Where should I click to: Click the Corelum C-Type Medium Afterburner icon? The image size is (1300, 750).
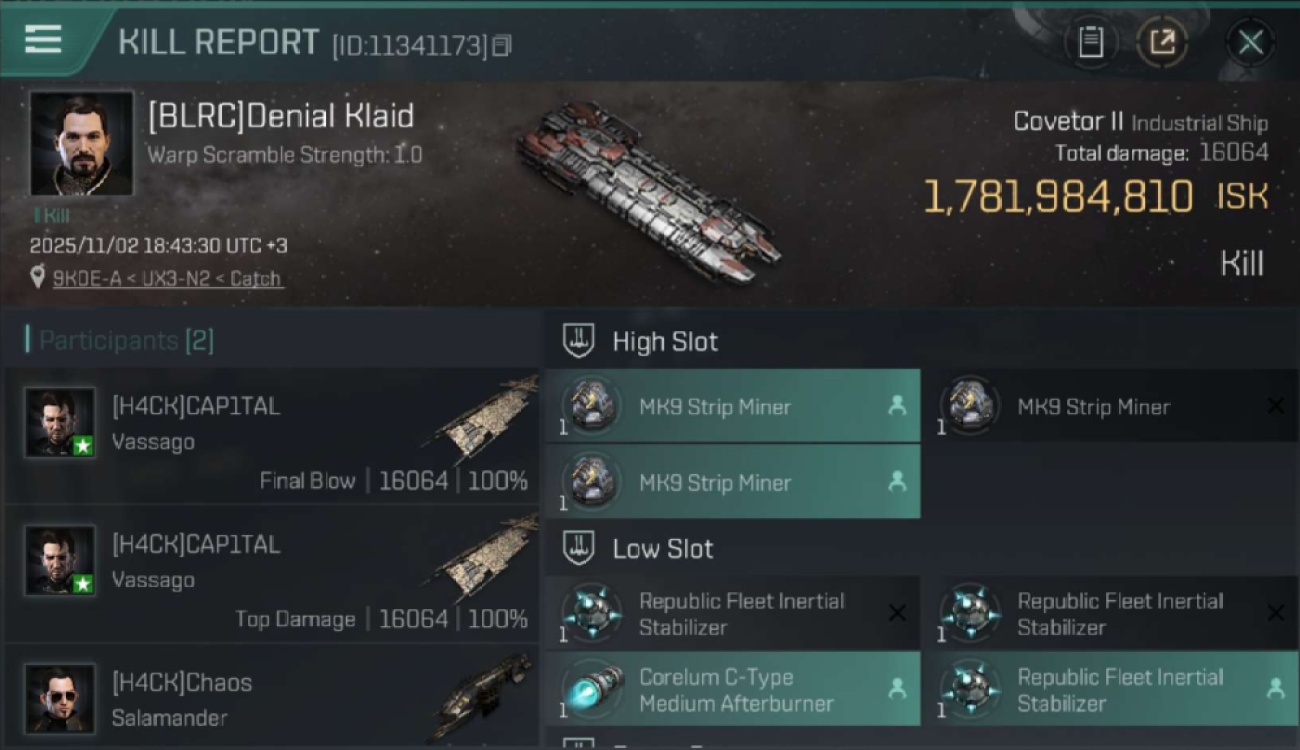click(x=591, y=689)
